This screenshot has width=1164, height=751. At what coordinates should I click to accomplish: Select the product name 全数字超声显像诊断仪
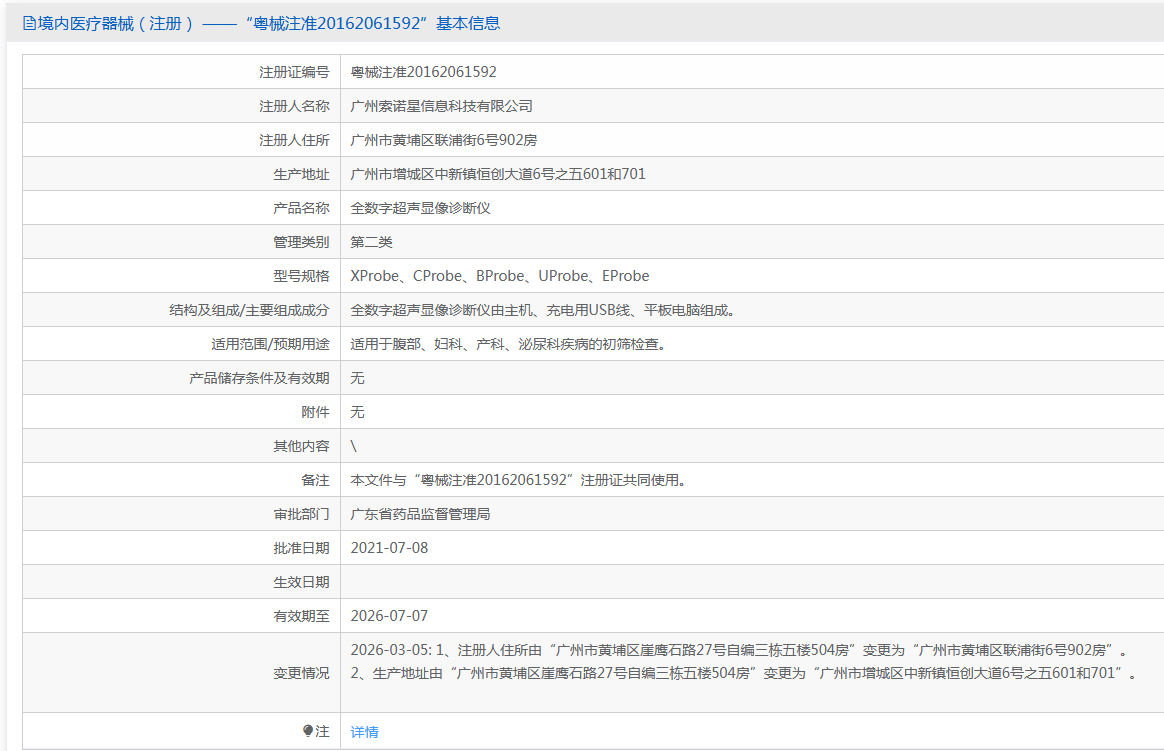click(x=420, y=208)
